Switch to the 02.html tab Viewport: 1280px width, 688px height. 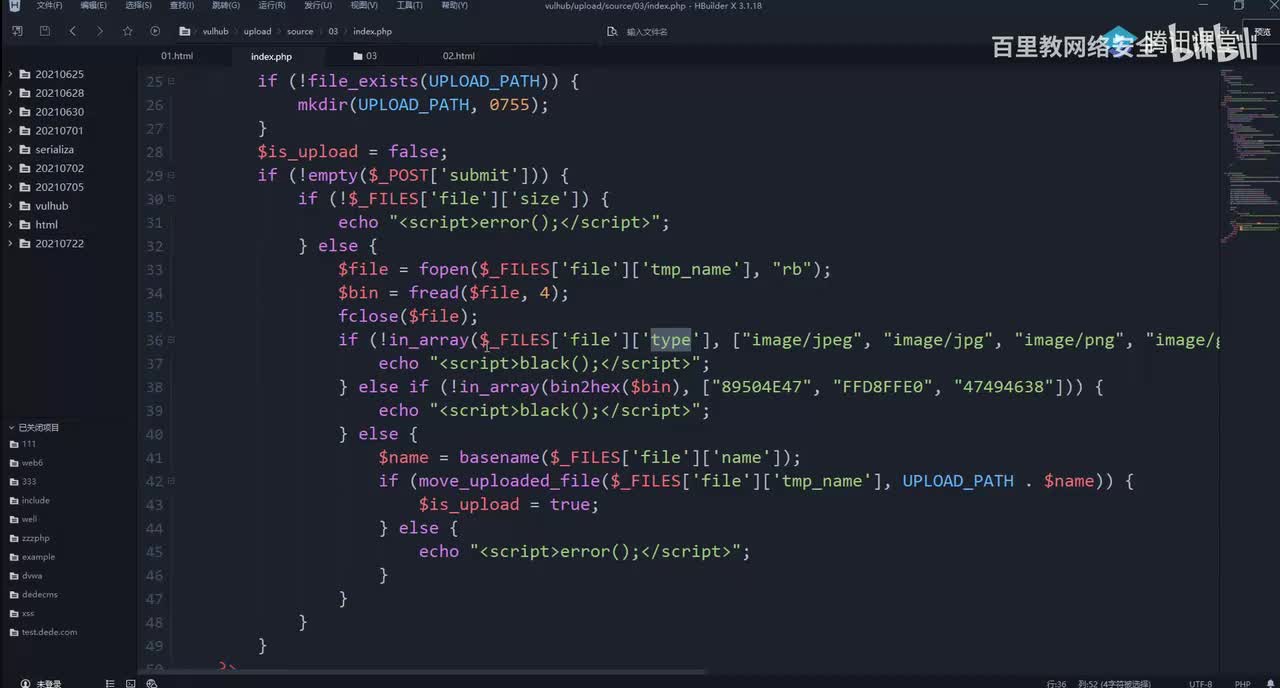[459, 56]
